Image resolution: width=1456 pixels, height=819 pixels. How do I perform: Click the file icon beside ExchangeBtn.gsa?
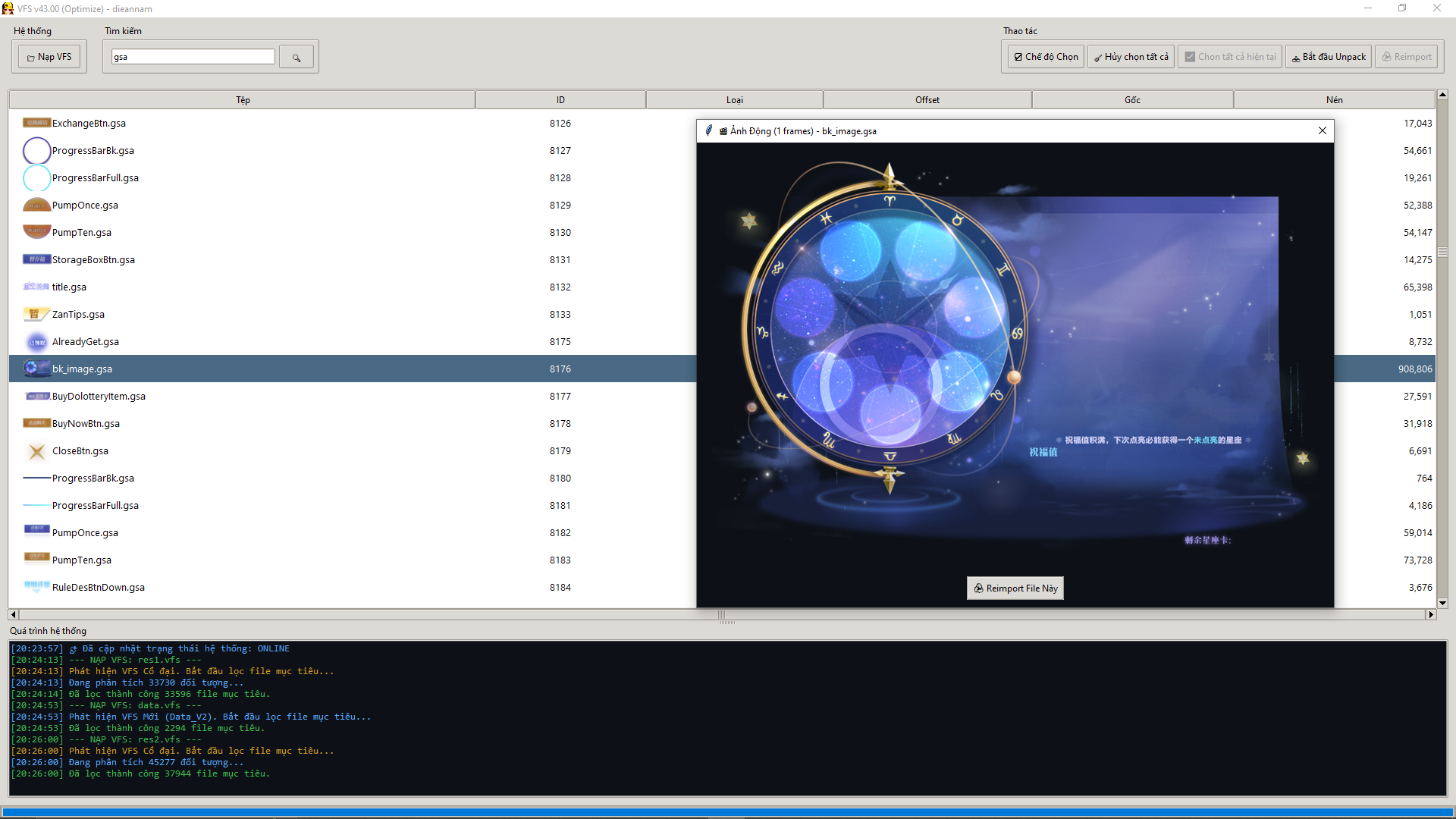coord(36,123)
